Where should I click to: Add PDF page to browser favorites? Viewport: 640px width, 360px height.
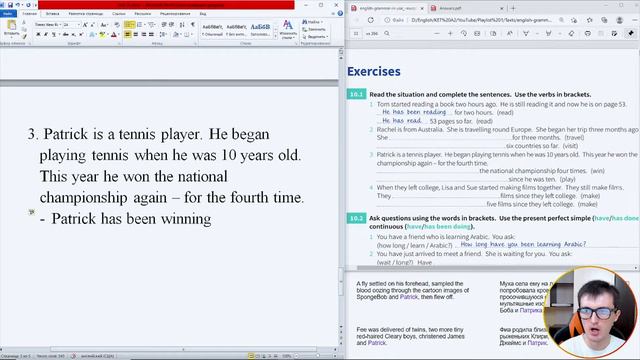click(x=573, y=20)
